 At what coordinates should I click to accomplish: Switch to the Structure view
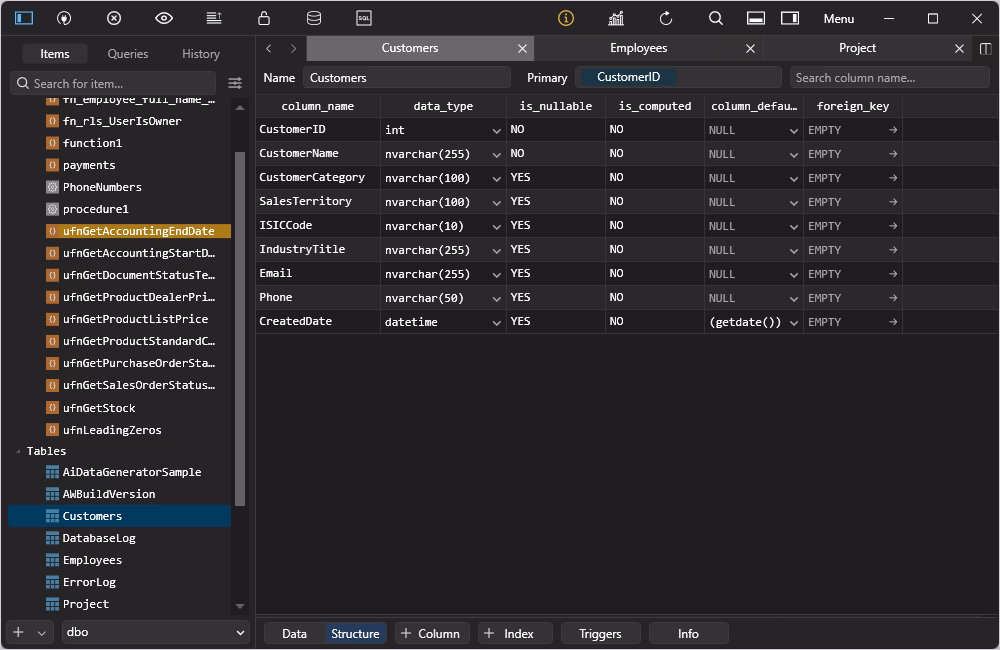click(x=355, y=633)
